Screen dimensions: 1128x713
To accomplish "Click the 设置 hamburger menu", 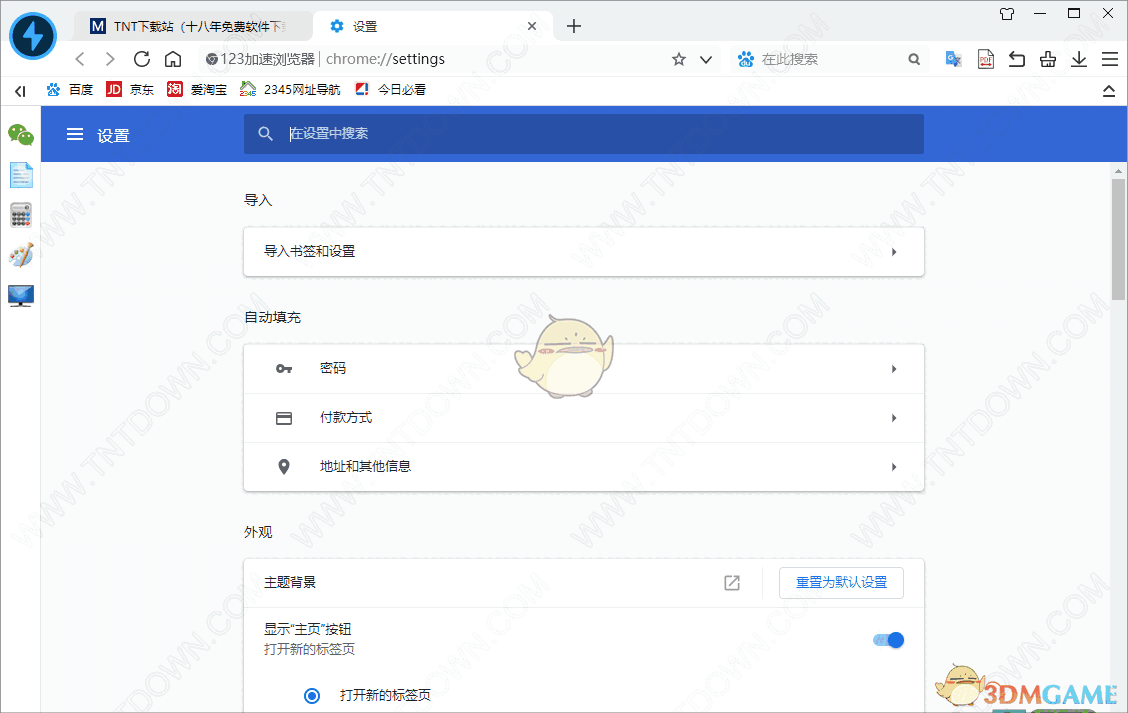I will (74, 134).
